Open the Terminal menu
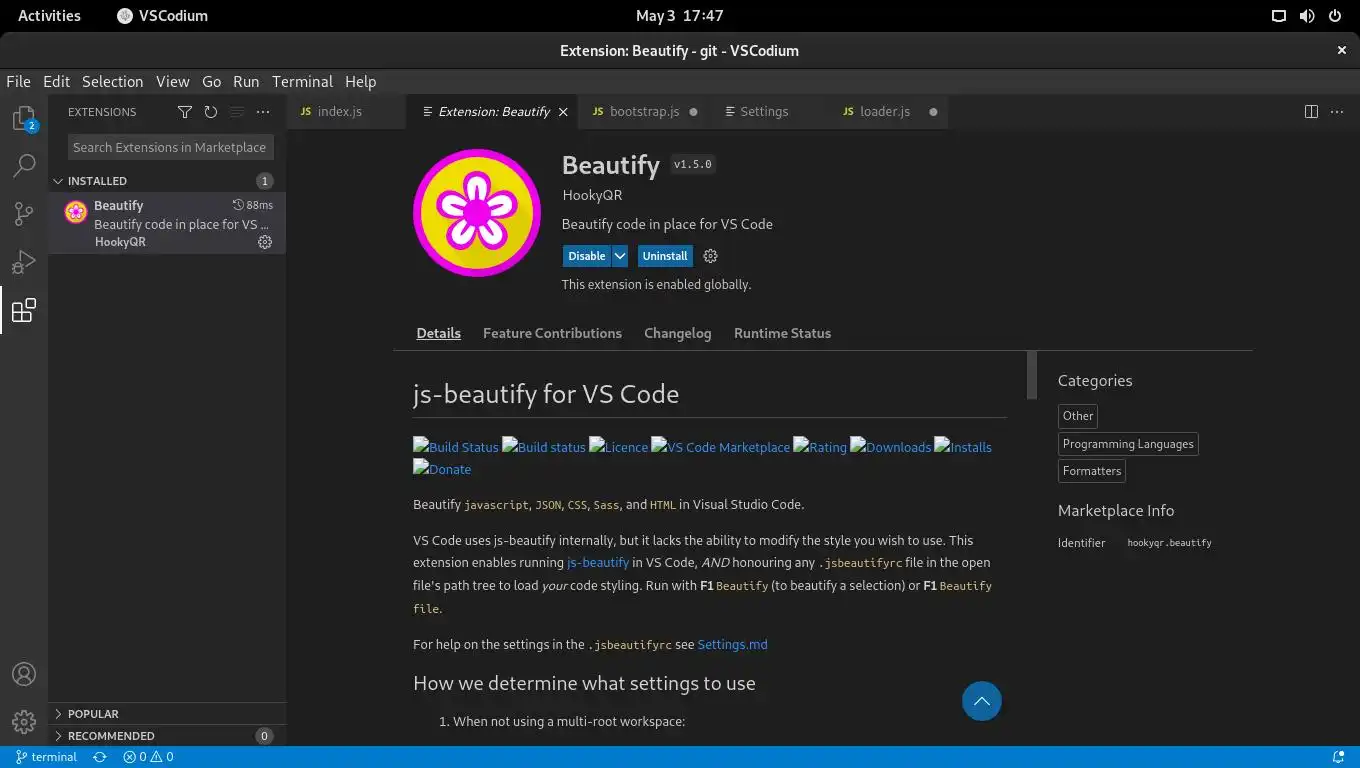Image resolution: width=1360 pixels, height=768 pixels. click(x=302, y=82)
